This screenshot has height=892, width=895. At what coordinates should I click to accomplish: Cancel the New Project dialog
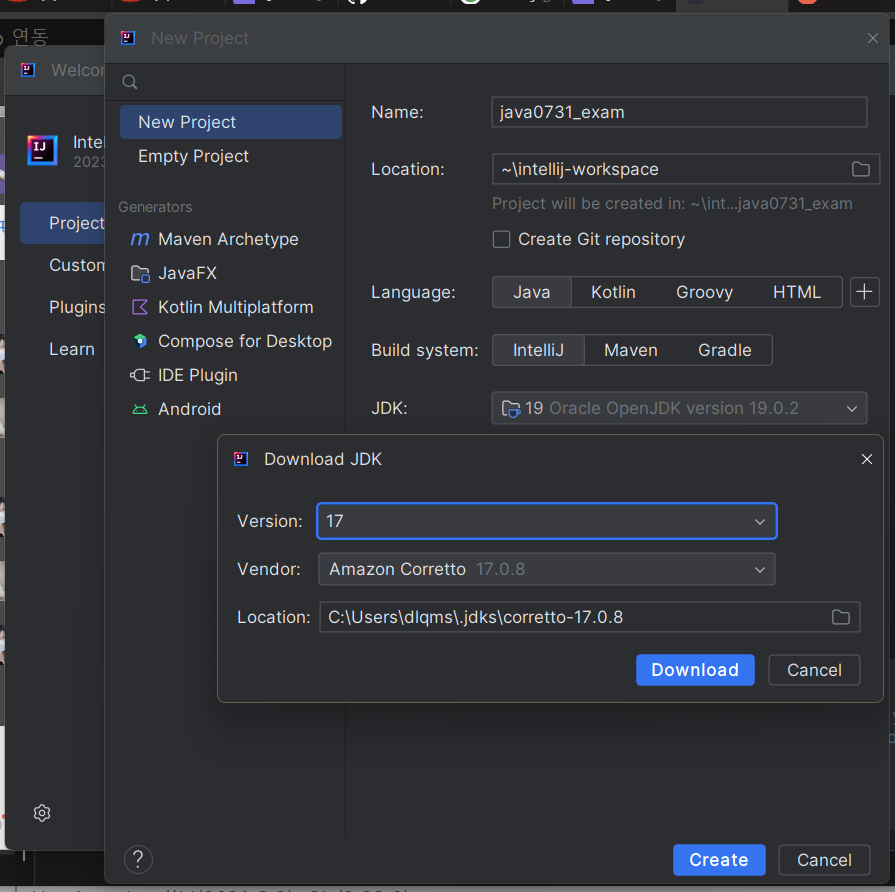pos(824,860)
